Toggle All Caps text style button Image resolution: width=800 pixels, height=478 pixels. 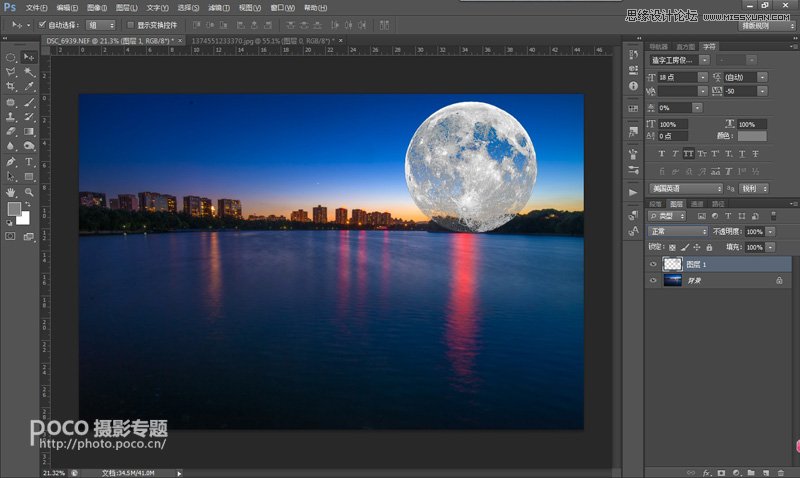688,154
